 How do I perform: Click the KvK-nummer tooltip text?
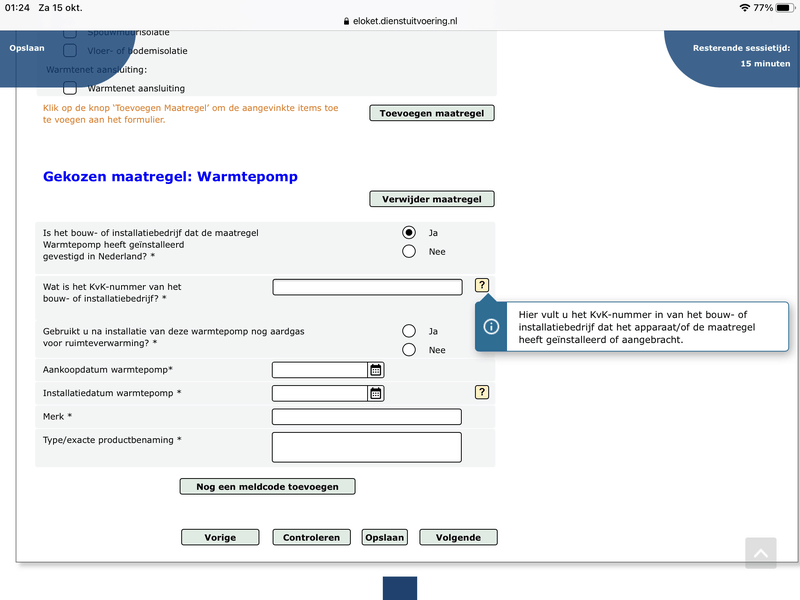click(x=637, y=327)
